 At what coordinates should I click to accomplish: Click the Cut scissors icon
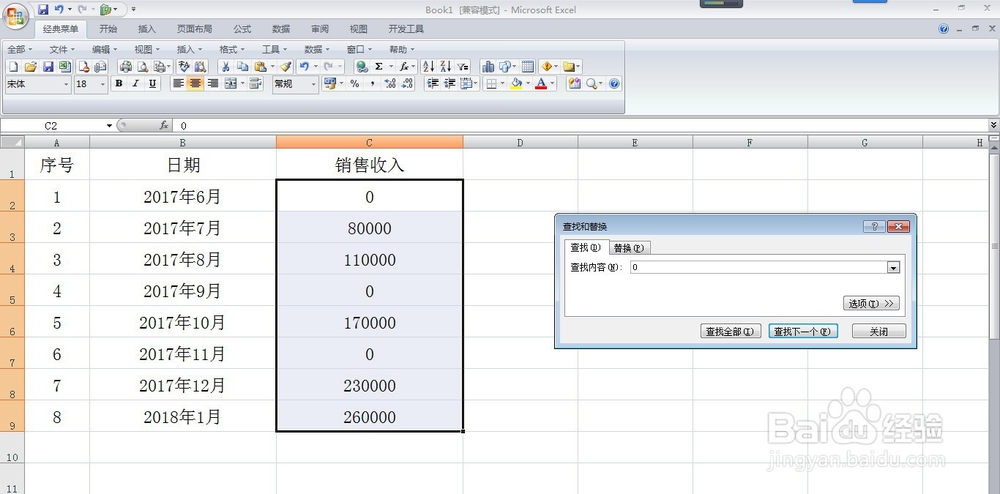[226, 66]
